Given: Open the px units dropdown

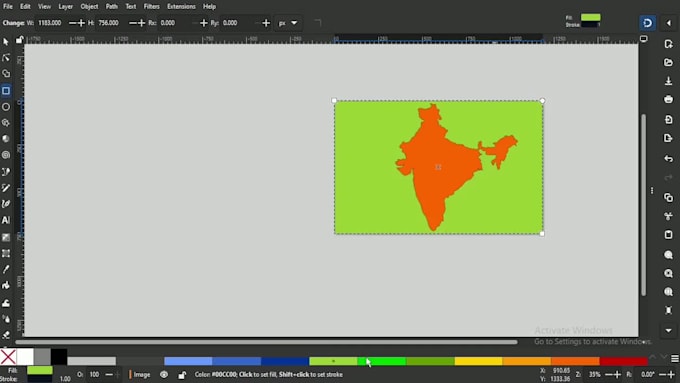Looking at the screenshot, I should [288, 23].
